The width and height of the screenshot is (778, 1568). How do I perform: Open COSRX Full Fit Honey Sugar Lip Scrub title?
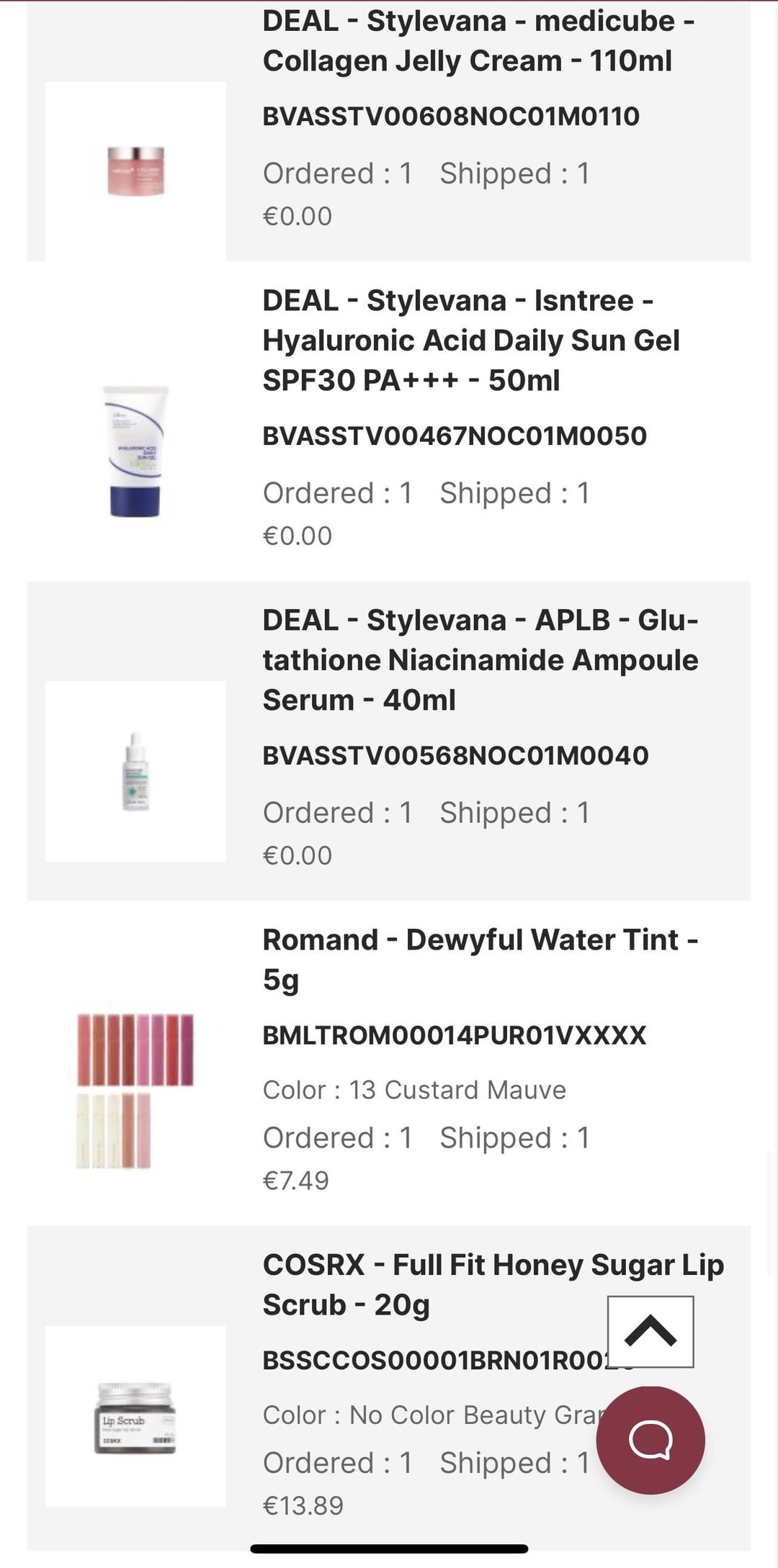coord(493,1285)
